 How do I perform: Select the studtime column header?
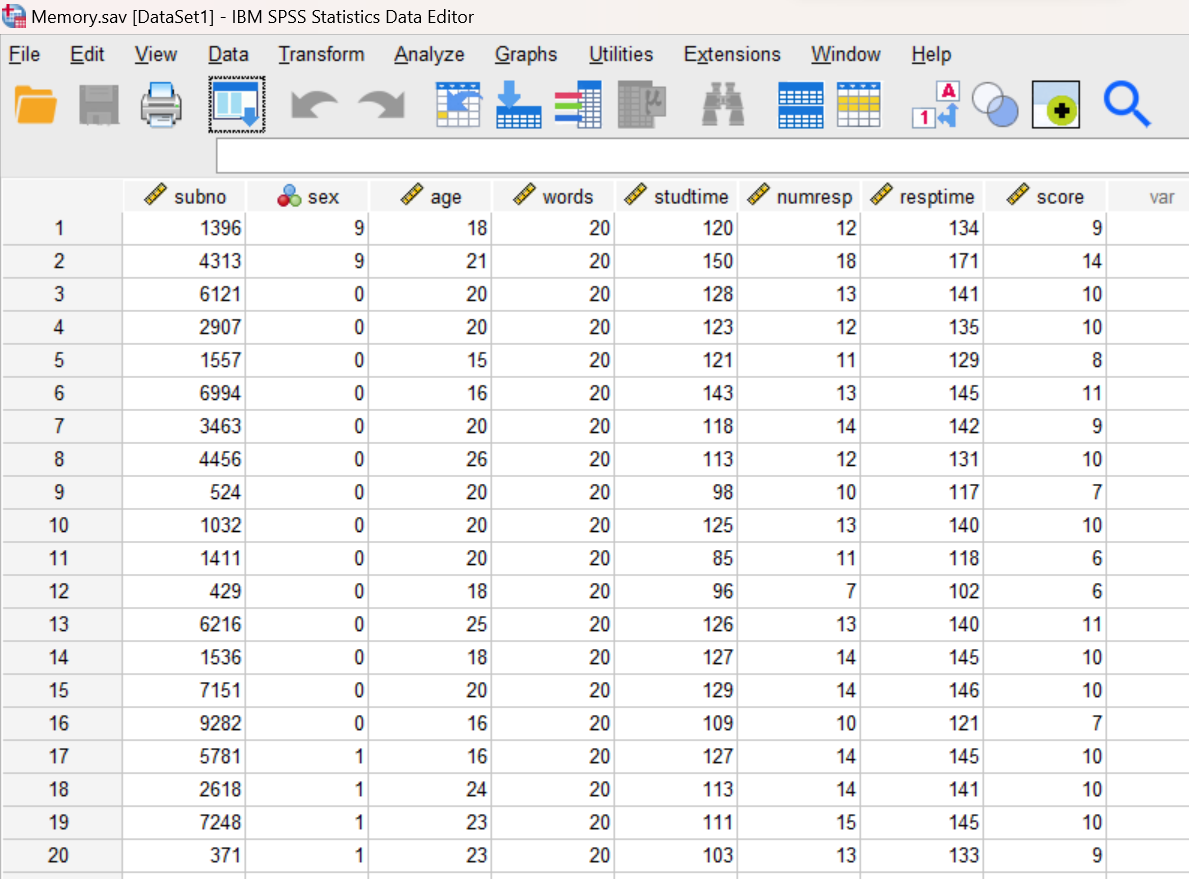pyautogui.click(x=676, y=196)
